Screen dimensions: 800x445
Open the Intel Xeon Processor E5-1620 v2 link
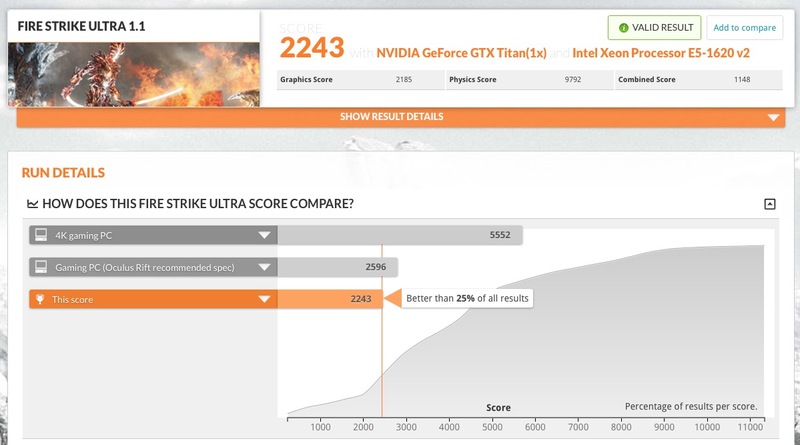pos(661,53)
